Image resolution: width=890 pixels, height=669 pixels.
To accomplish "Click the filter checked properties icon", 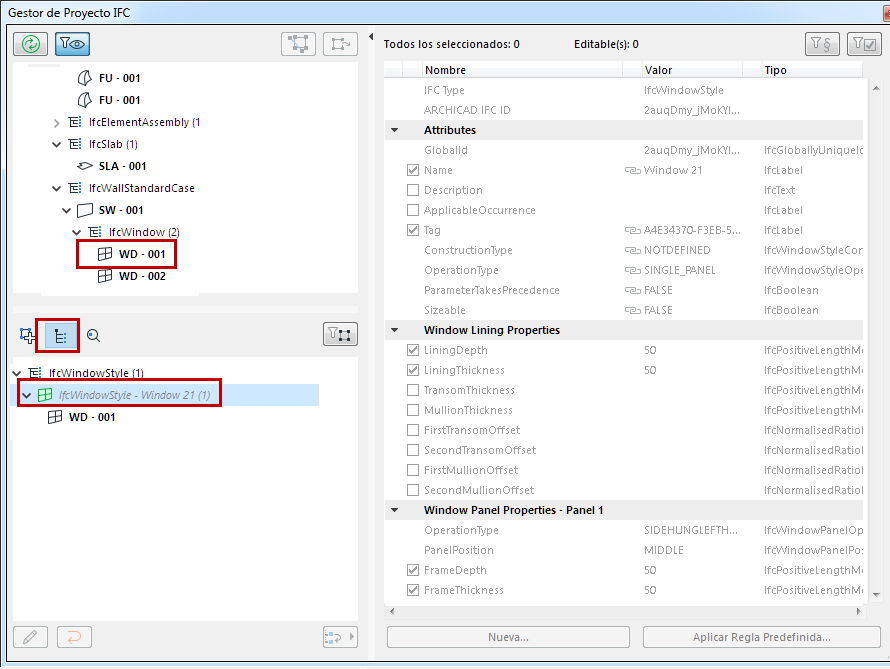I will click(x=864, y=44).
